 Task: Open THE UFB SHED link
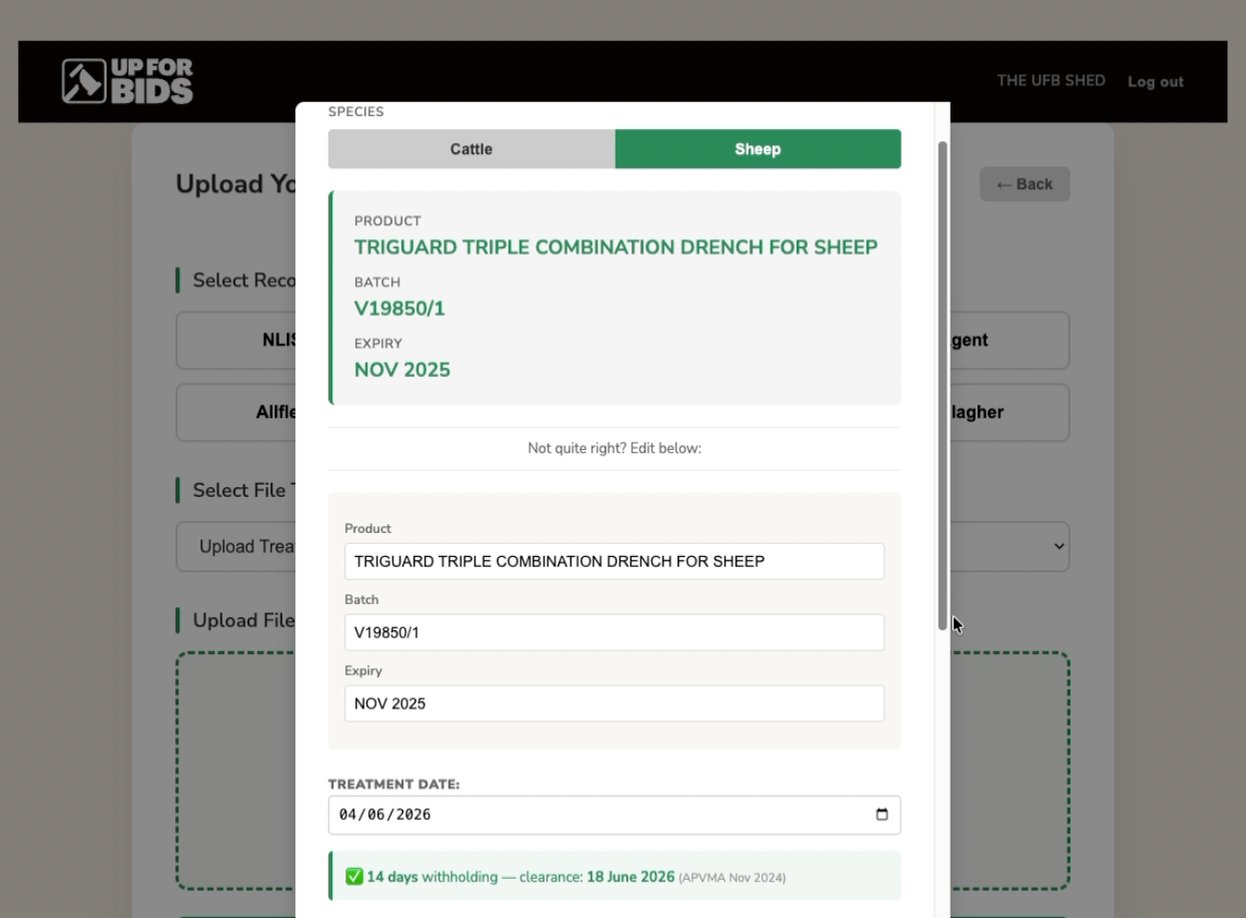click(1051, 80)
